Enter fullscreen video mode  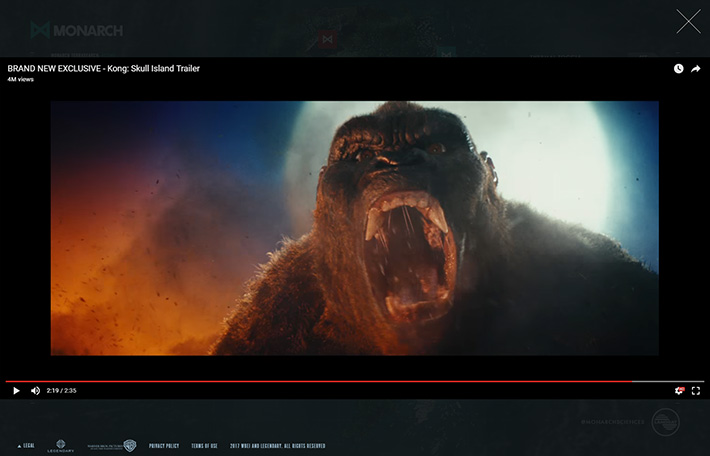pos(696,391)
